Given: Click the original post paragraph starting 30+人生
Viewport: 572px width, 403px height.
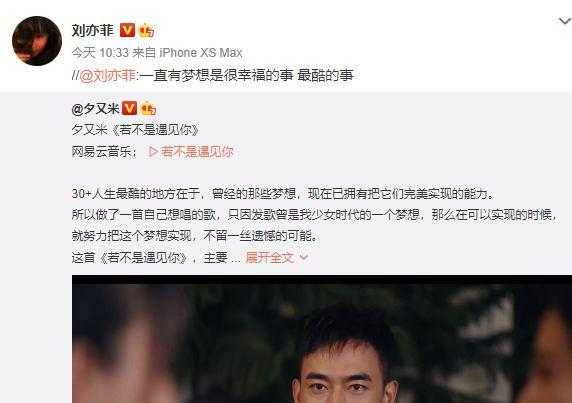Looking at the screenshot, I should [x=283, y=194].
